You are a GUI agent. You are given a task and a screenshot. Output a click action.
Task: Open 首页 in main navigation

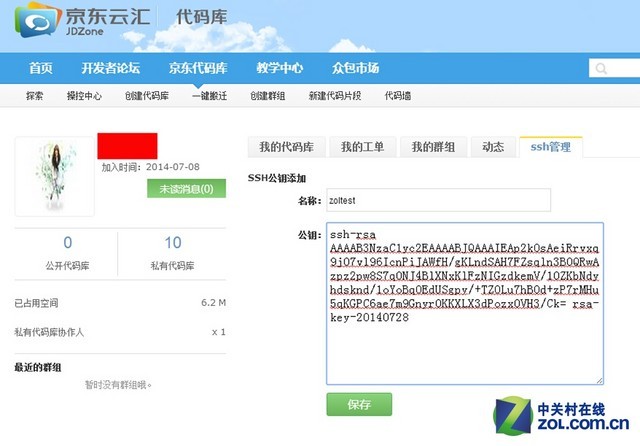click(40, 68)
